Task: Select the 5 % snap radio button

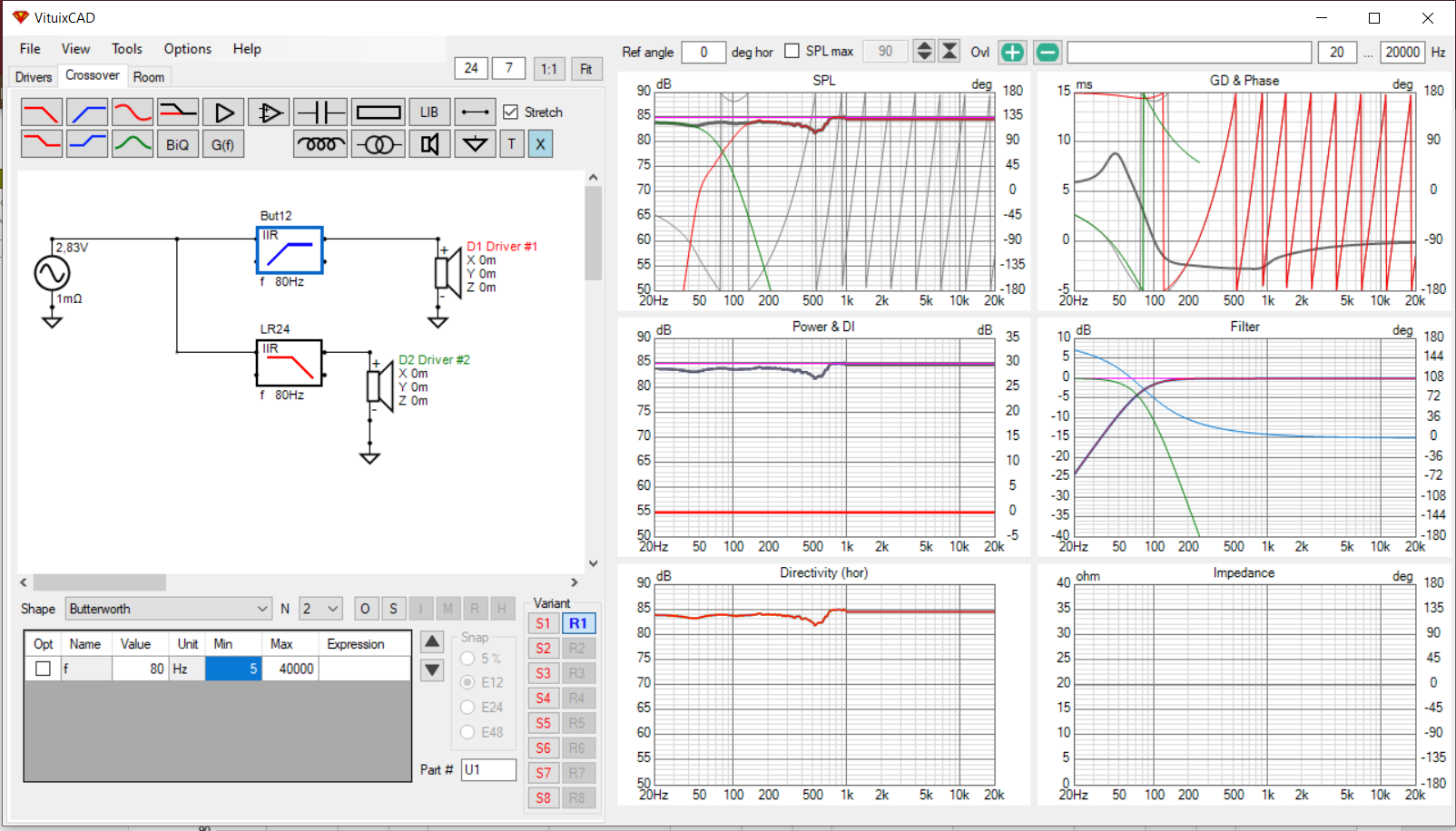Action: click(x=467, y=659)
